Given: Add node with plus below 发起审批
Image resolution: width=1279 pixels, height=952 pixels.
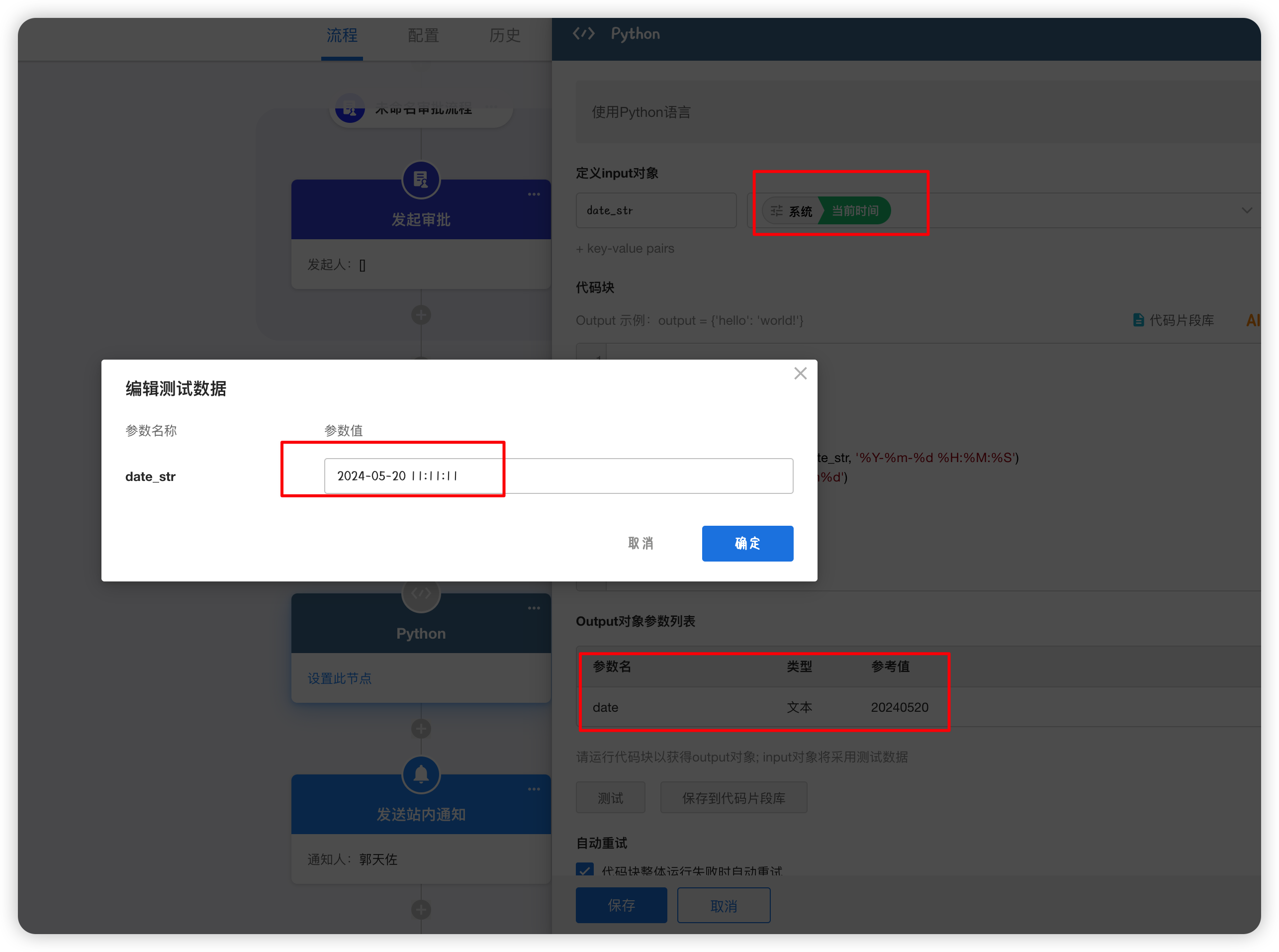Looking at the screenshot, I should pos(421,315).
